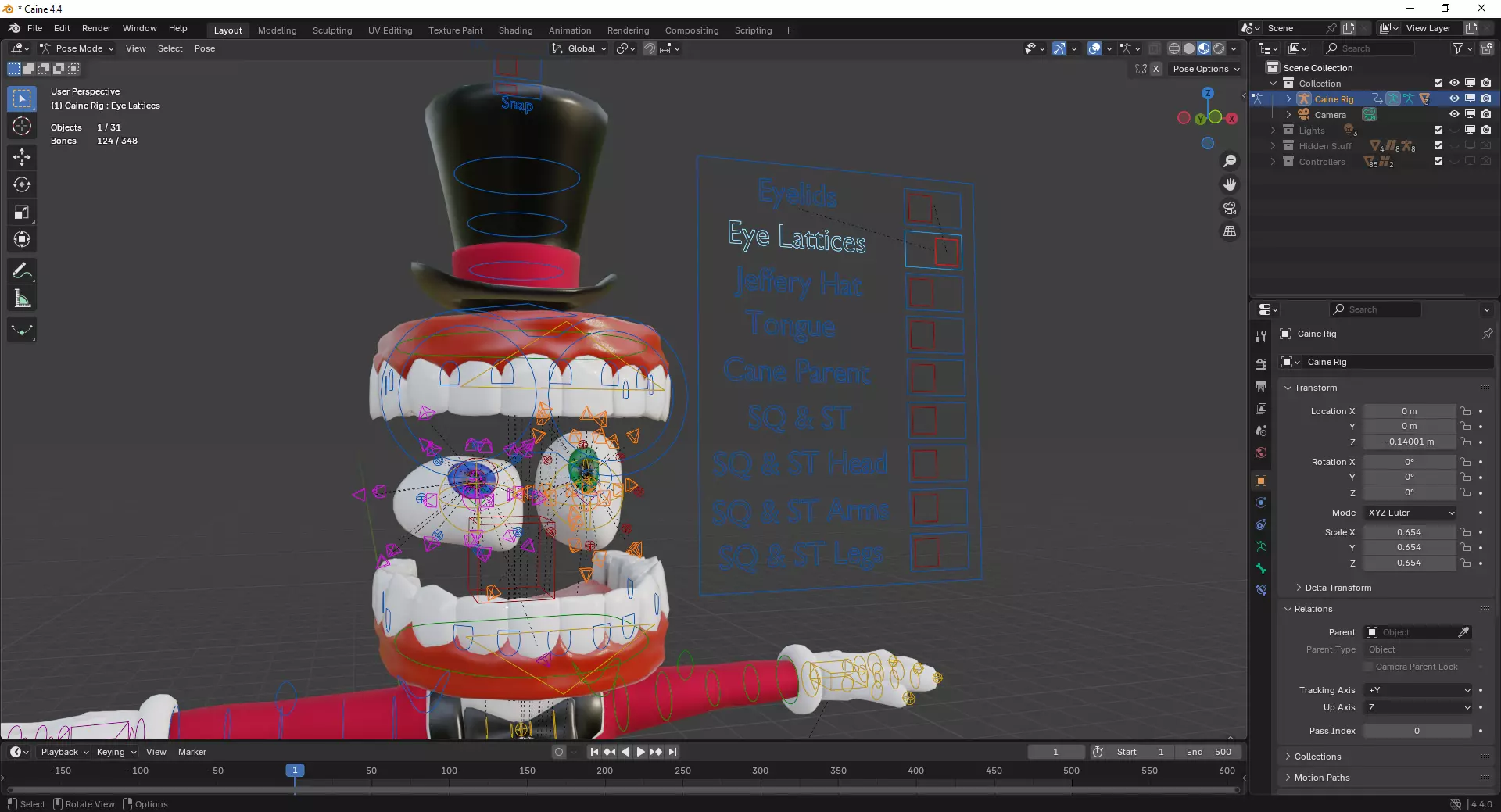The image size is (1501, 812).
Task: Open the Pose Mode dropdown
Action: point(77,48)
